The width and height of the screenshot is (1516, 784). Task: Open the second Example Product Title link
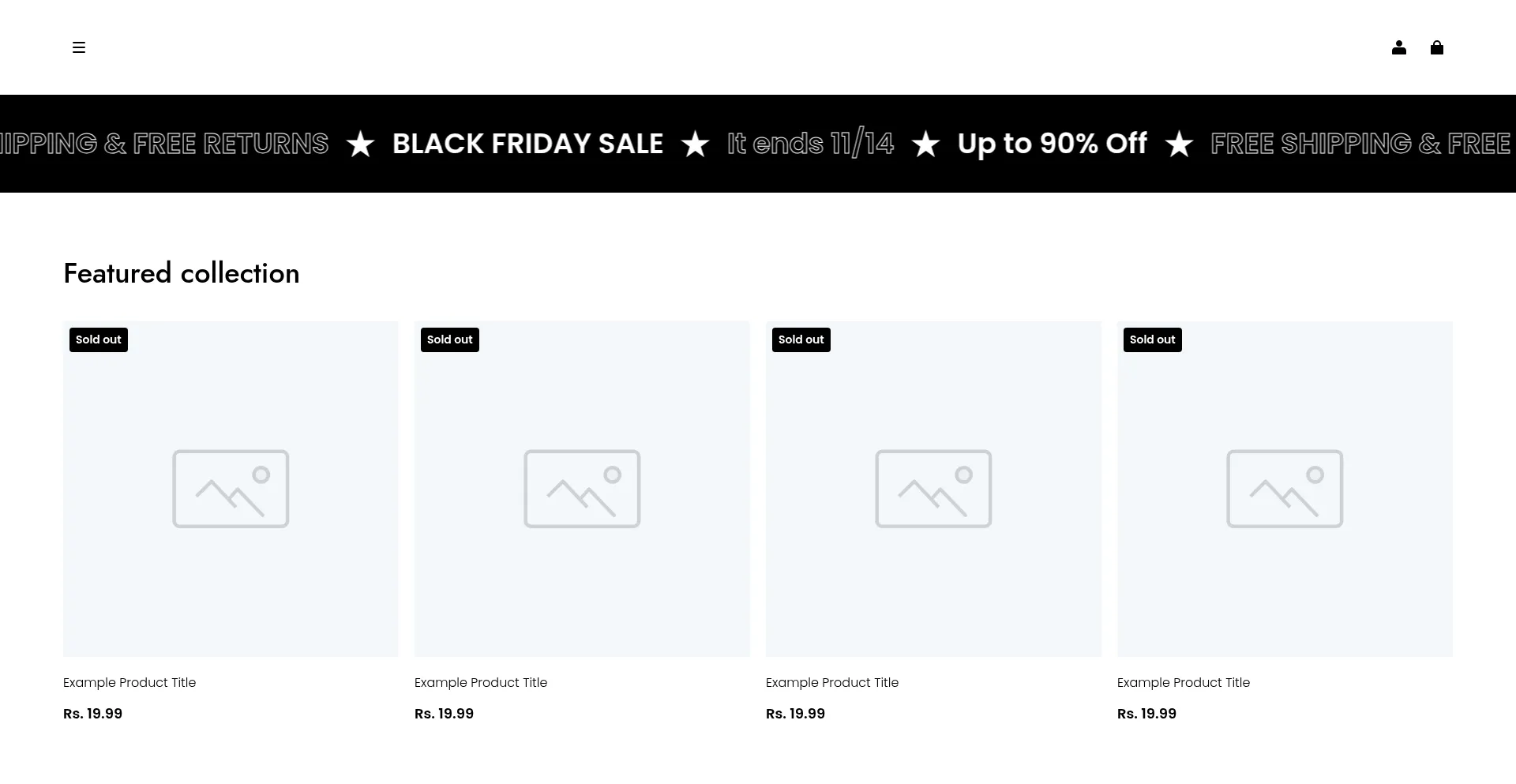(481, 682)
